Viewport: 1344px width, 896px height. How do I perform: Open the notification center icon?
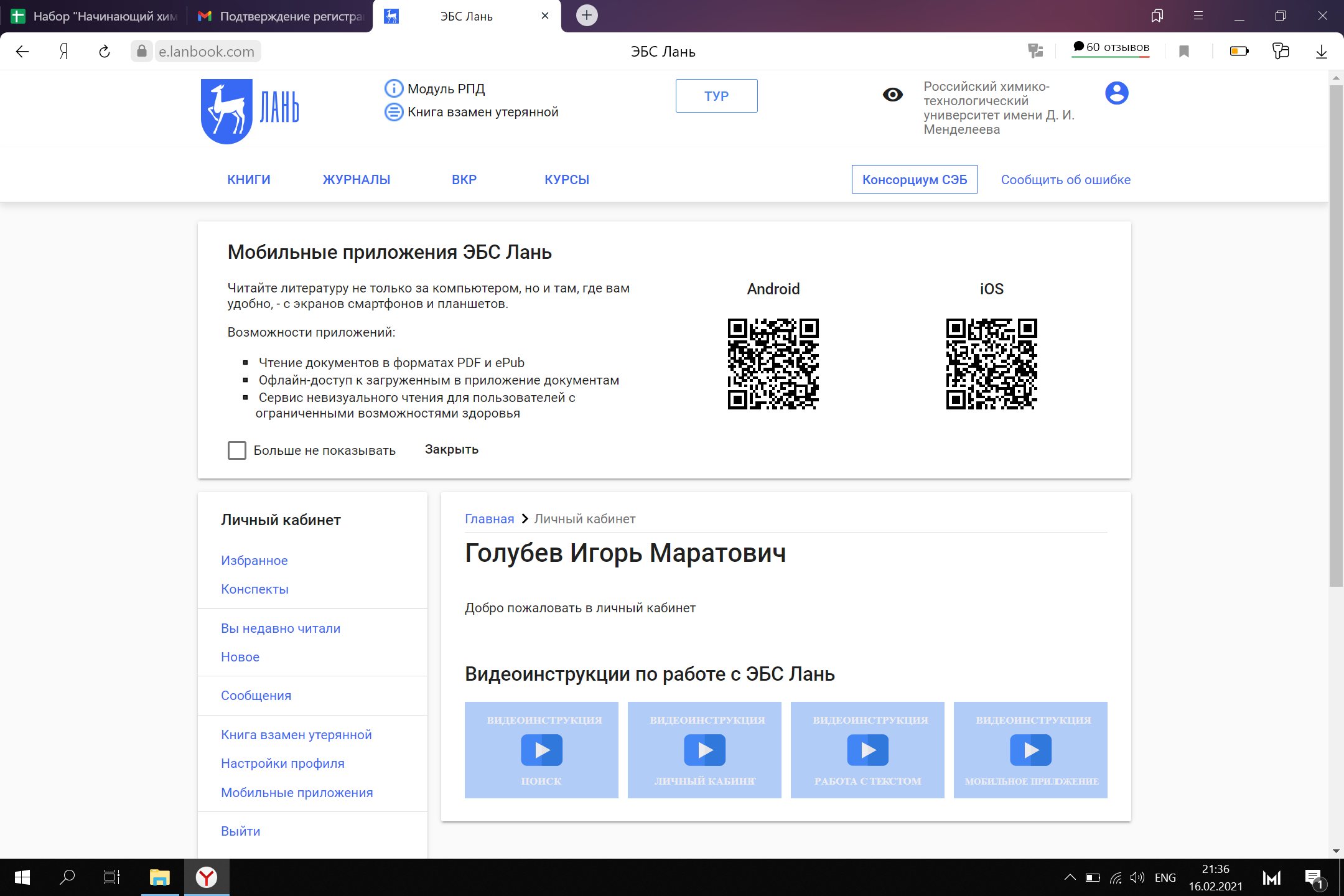(1314, 877)
